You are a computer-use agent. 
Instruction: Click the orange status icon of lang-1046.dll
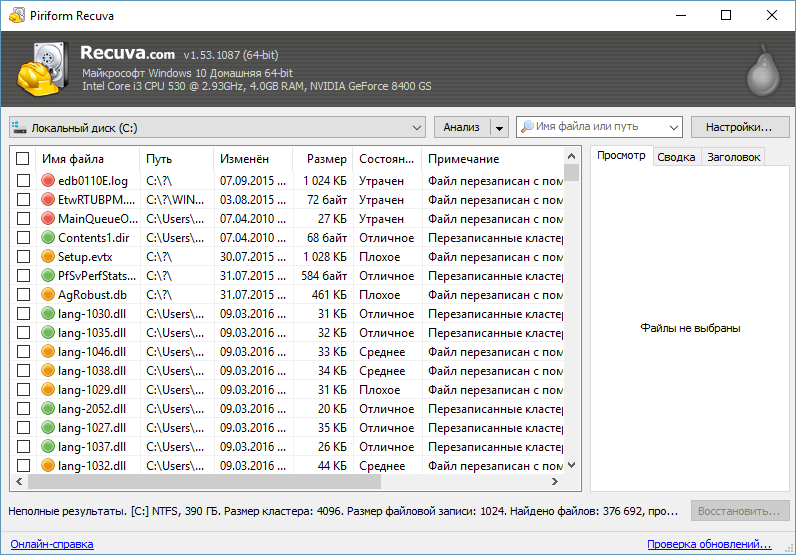tap(48, 351)
